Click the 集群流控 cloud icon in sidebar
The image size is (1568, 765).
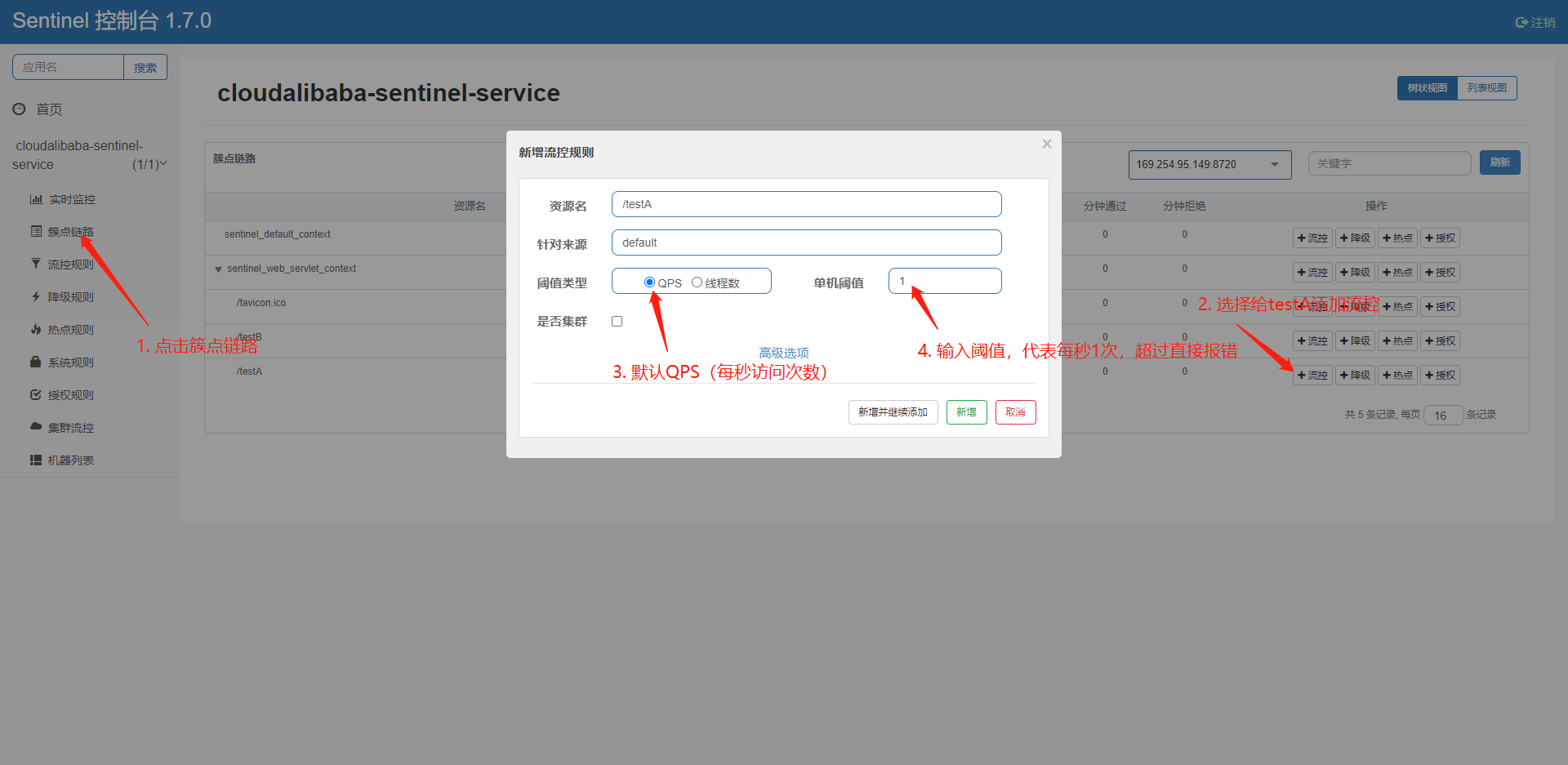36,427
